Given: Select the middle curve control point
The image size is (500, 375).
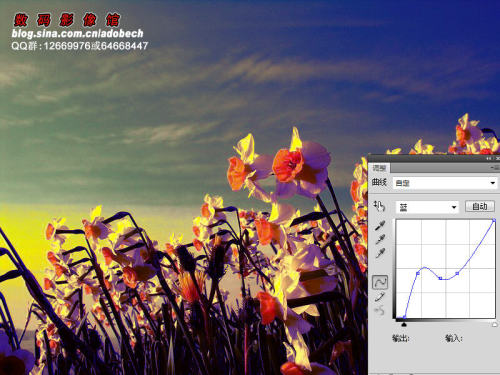Looking at the screenshot, I should point(441,278).
